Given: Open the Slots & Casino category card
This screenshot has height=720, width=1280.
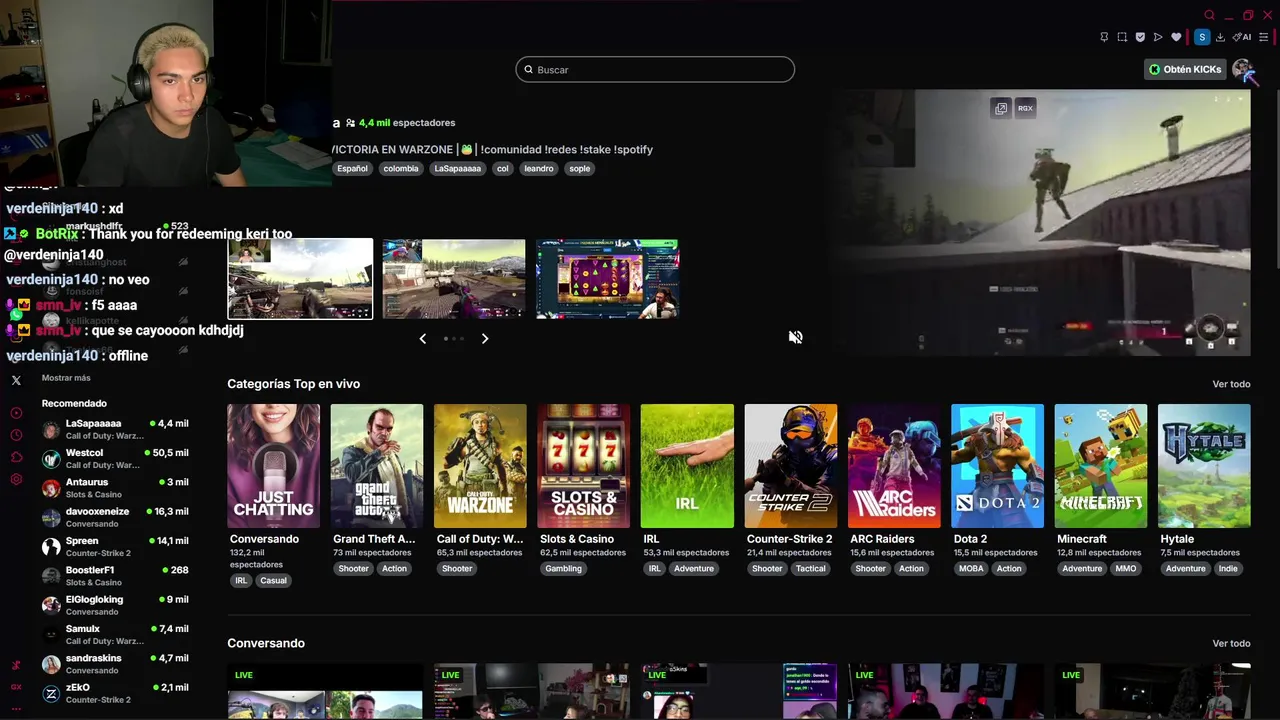Looking at the screenshot, I should 584,466.
